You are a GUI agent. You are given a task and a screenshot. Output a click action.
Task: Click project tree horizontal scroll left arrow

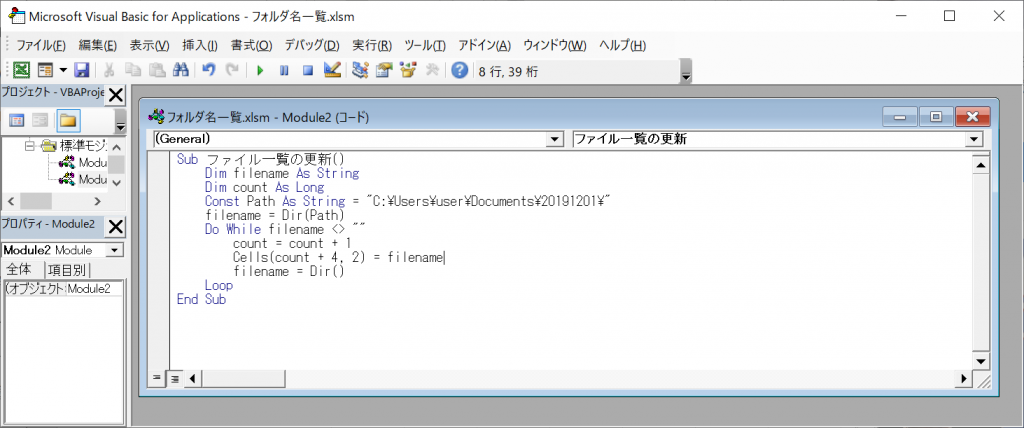click(9, 201)
